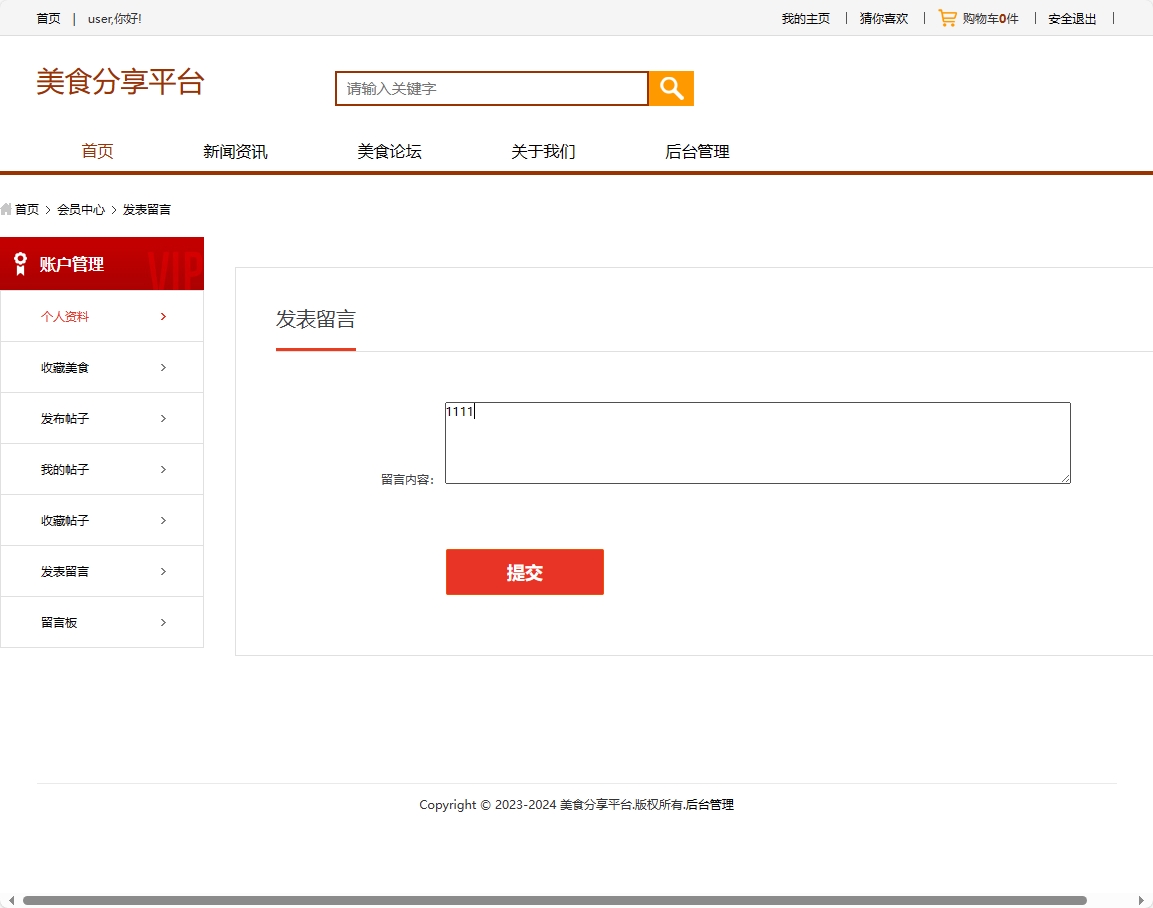This screenshot has height=908, width=1153.
Task: Open 发布帖子 in the sidebar menu
Action: point(64,418)
